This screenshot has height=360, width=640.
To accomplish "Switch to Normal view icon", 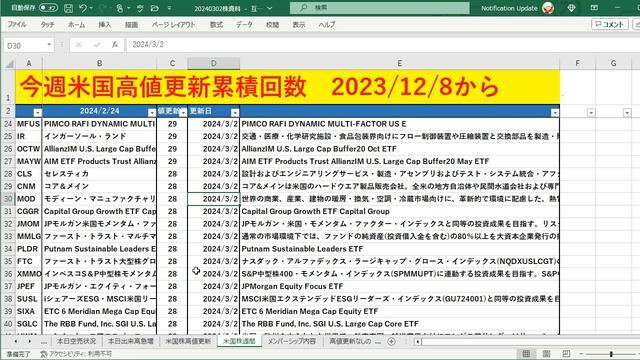I will click(x=526, y=353).
